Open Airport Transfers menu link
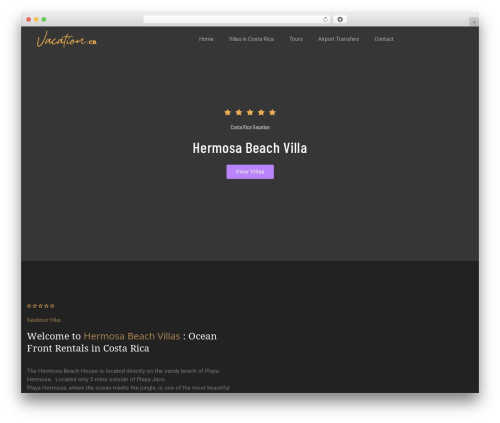Image resolution: width=500 pixels, height=423 pixels. click(338, 39)
